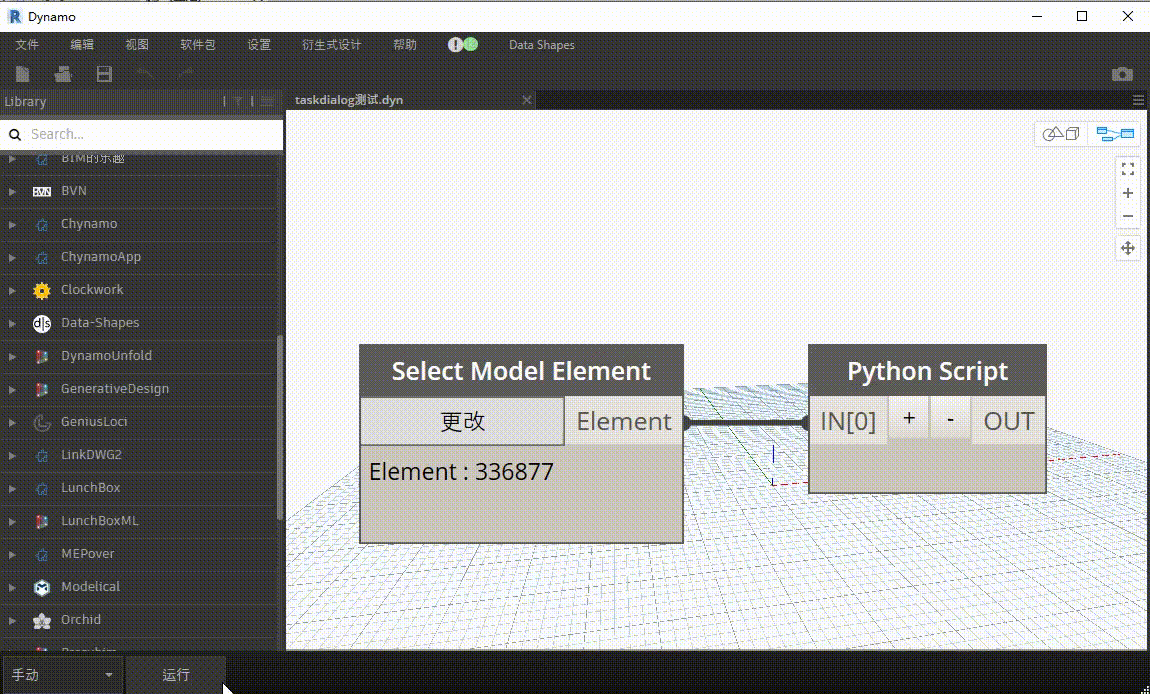Click the open file toolbar icon

point(63,73)
